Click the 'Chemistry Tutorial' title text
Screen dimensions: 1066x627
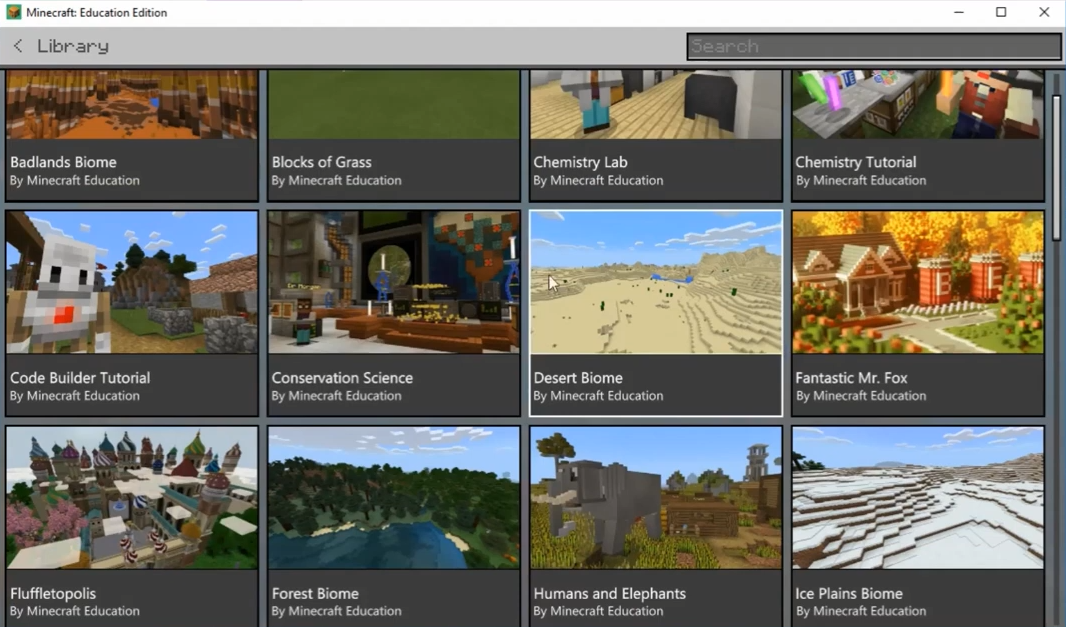[x=856, y=163]
